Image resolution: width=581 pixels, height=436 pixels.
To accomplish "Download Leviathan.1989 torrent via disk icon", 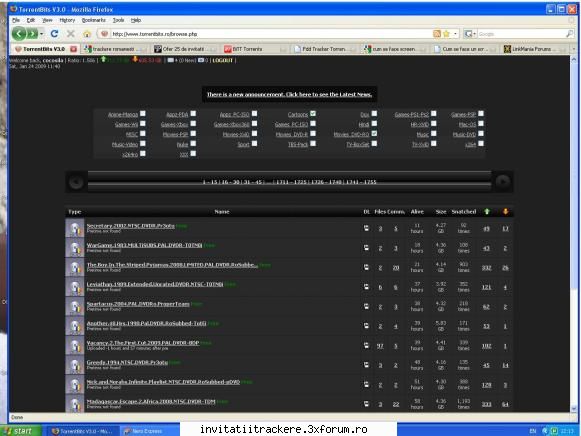I will tap(366, 287).
